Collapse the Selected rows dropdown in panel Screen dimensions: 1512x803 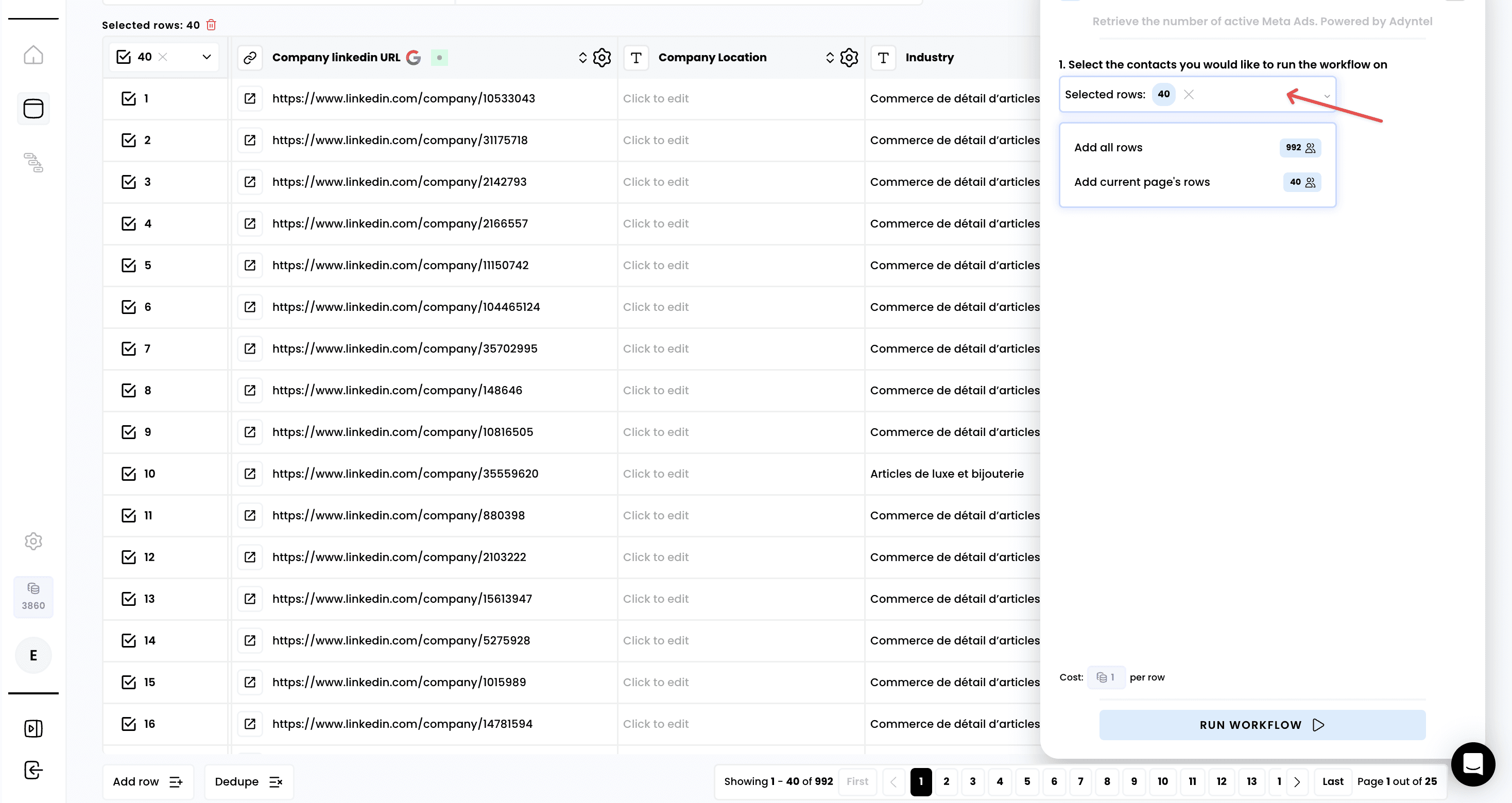[x=1327, y=95]
